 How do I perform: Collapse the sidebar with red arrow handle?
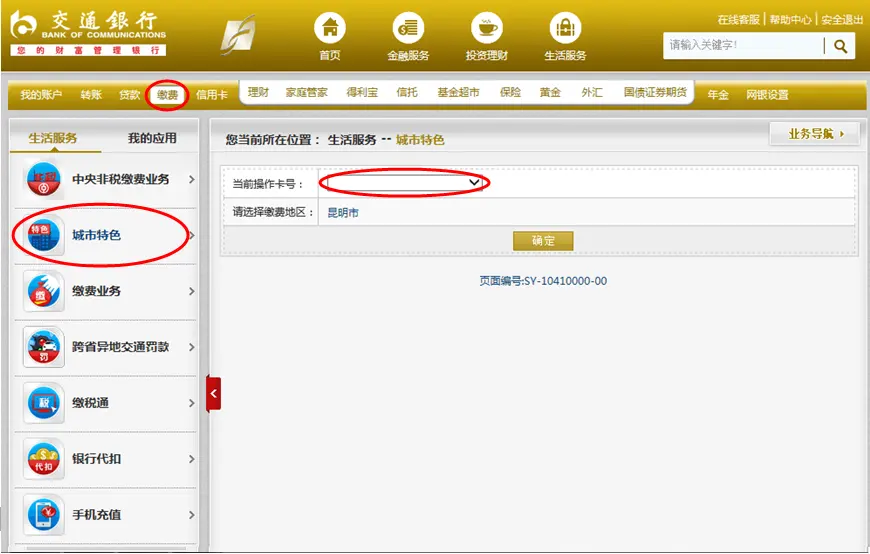214,394
